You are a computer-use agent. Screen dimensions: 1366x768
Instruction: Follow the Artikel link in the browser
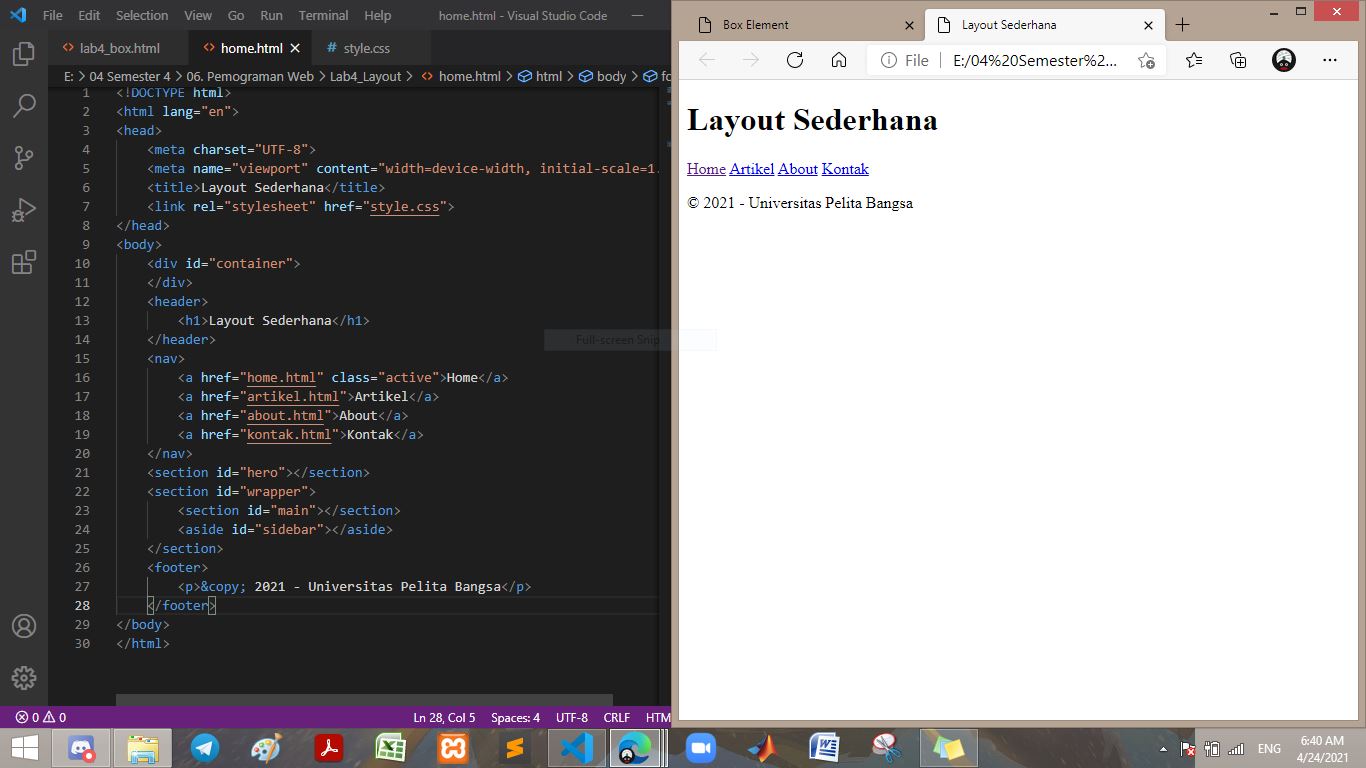(x=751, y=169)
